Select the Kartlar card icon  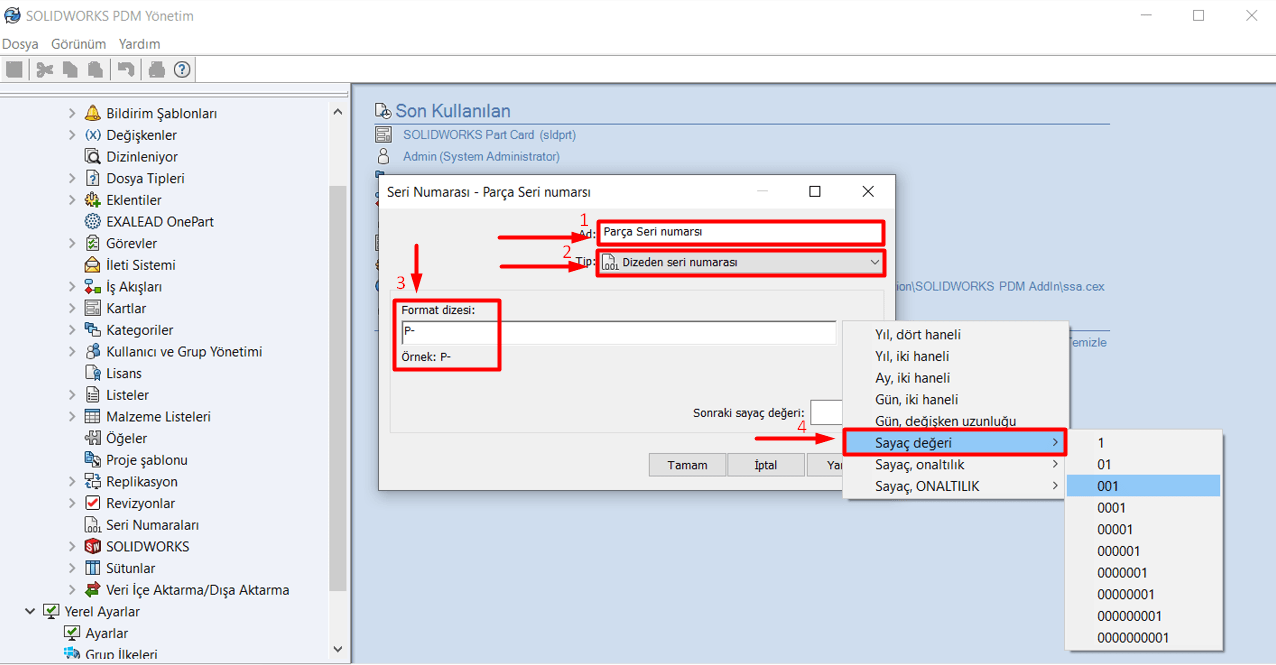93,308
